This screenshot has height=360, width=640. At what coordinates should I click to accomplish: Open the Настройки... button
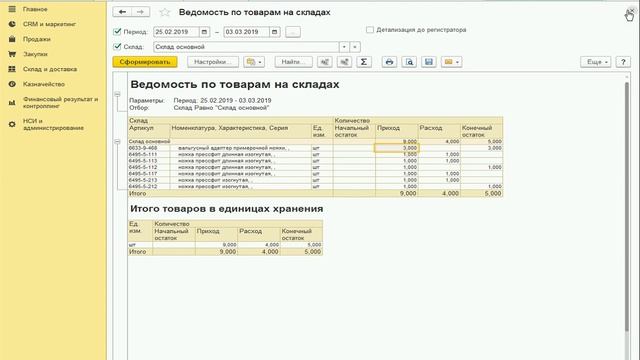pyautogui.click(x=213, y=62)
